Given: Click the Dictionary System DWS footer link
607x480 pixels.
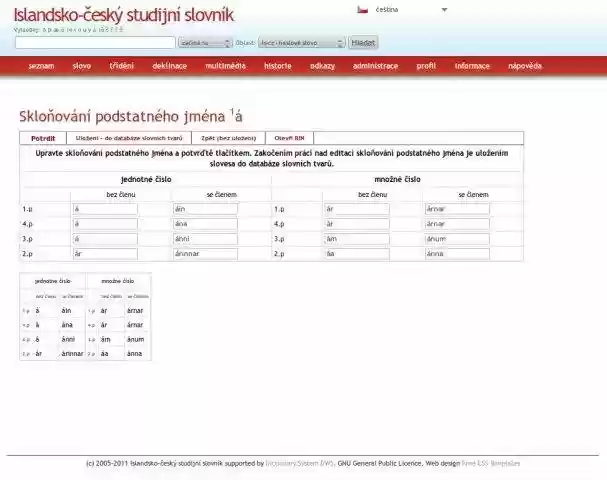Looking at the screenshot, I should coord(299,463).
